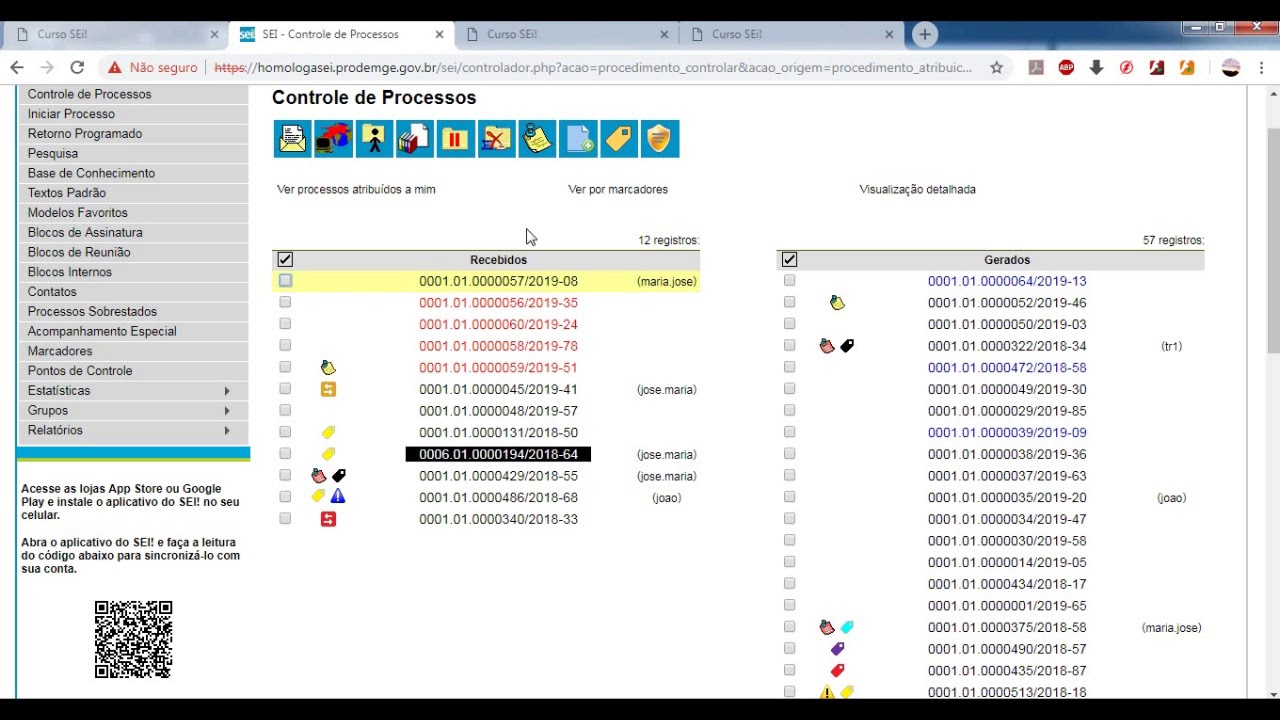Click the red tag on process 0001.01.0000435/2018-87

(837, 671)
